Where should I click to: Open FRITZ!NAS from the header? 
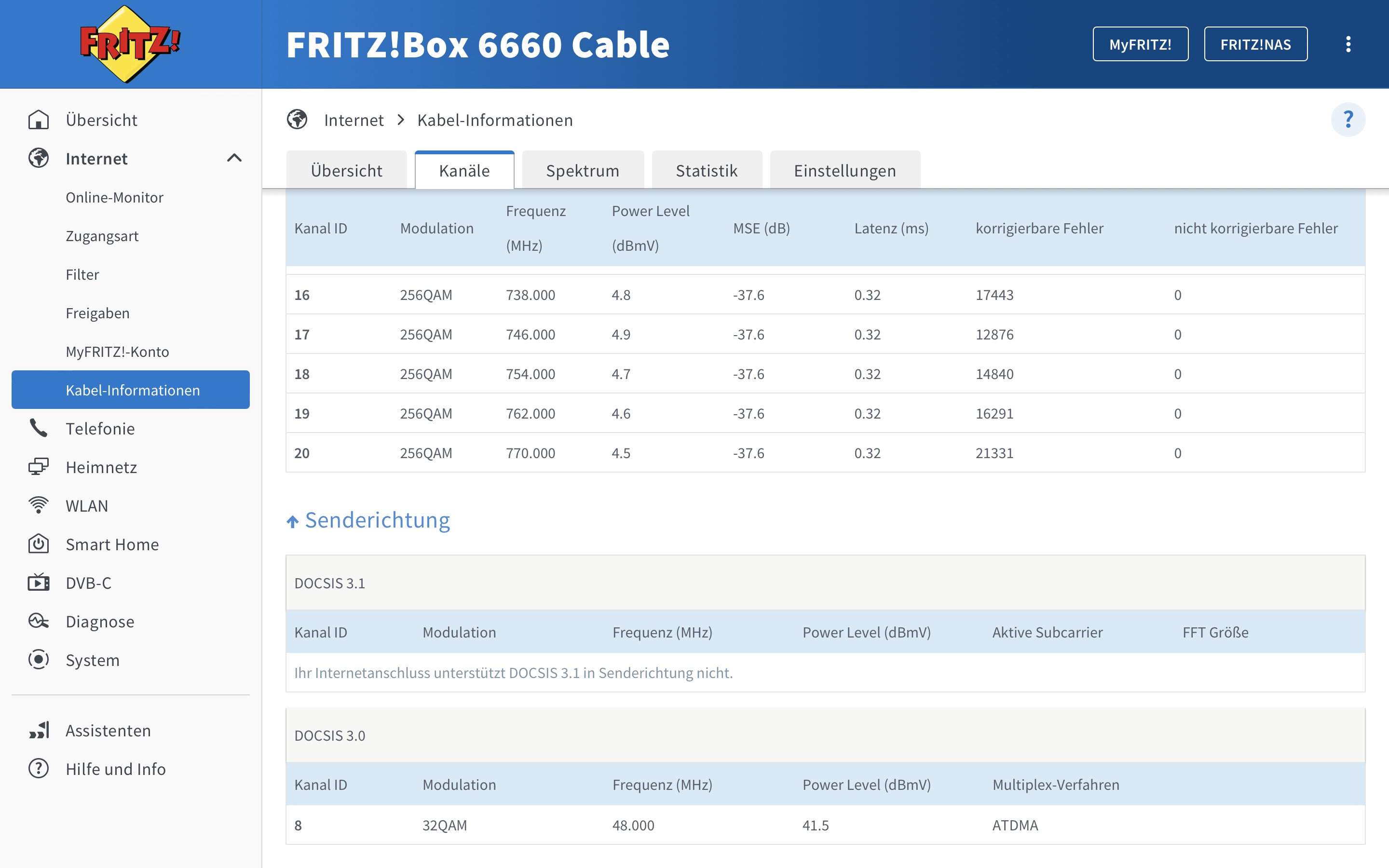[1255, 44]
